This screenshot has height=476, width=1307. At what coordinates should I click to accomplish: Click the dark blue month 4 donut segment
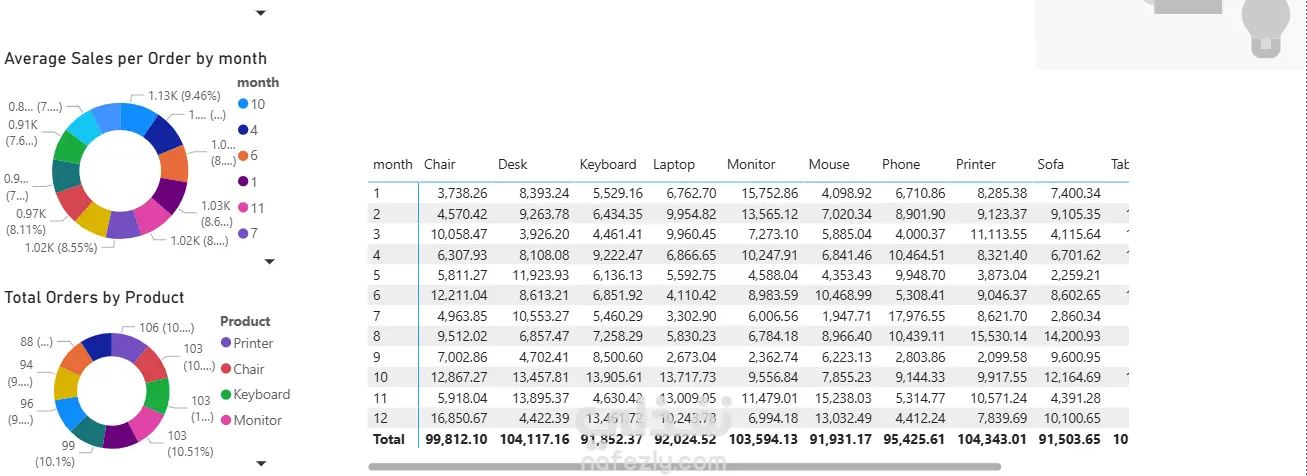(x=163, y=133)
